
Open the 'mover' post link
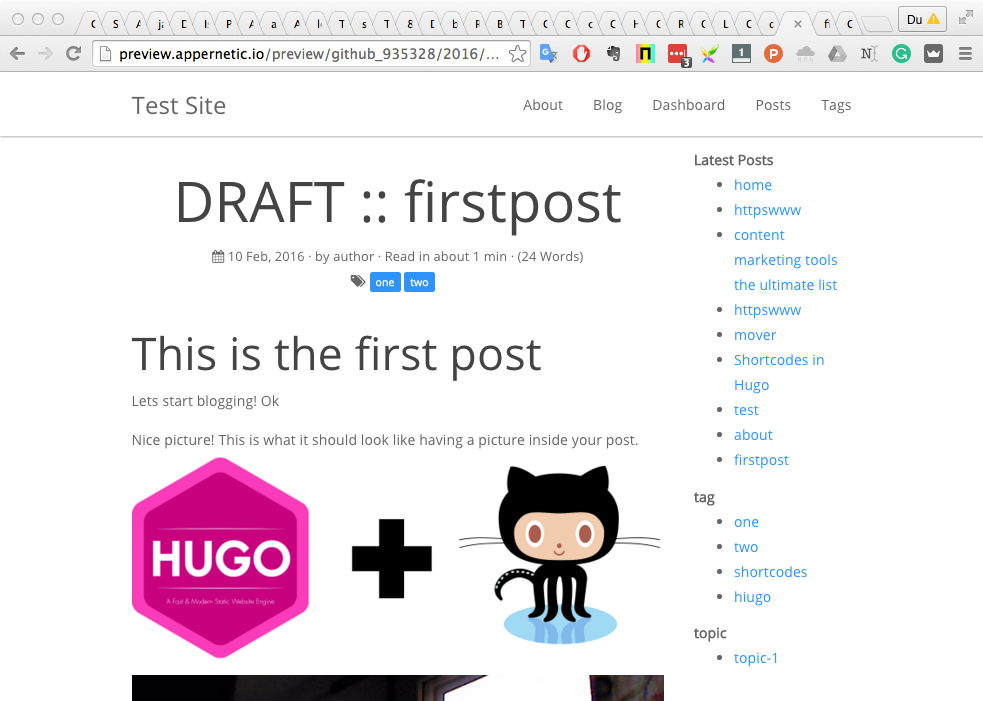point(755,335)
